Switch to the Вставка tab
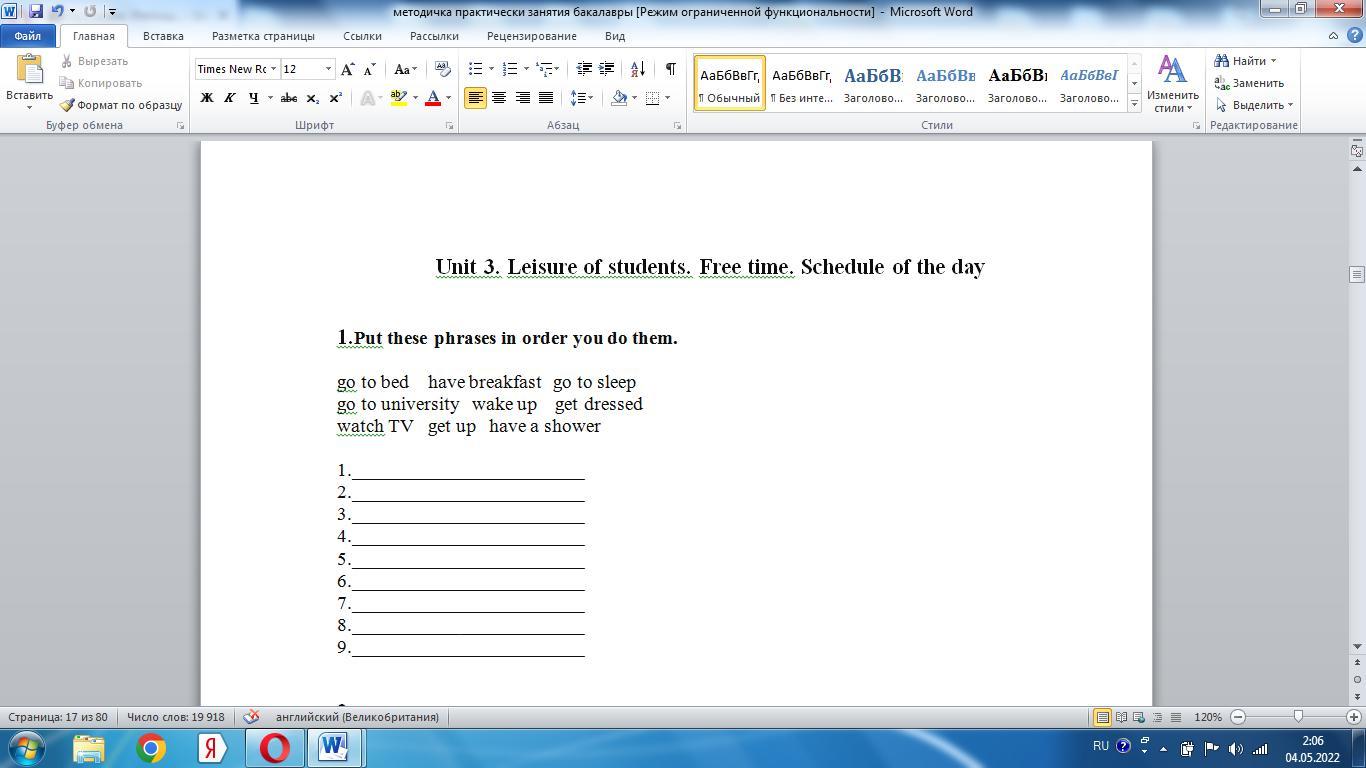Image resolution: width=1366 pixels, height=768 pixels. [163, 36]
